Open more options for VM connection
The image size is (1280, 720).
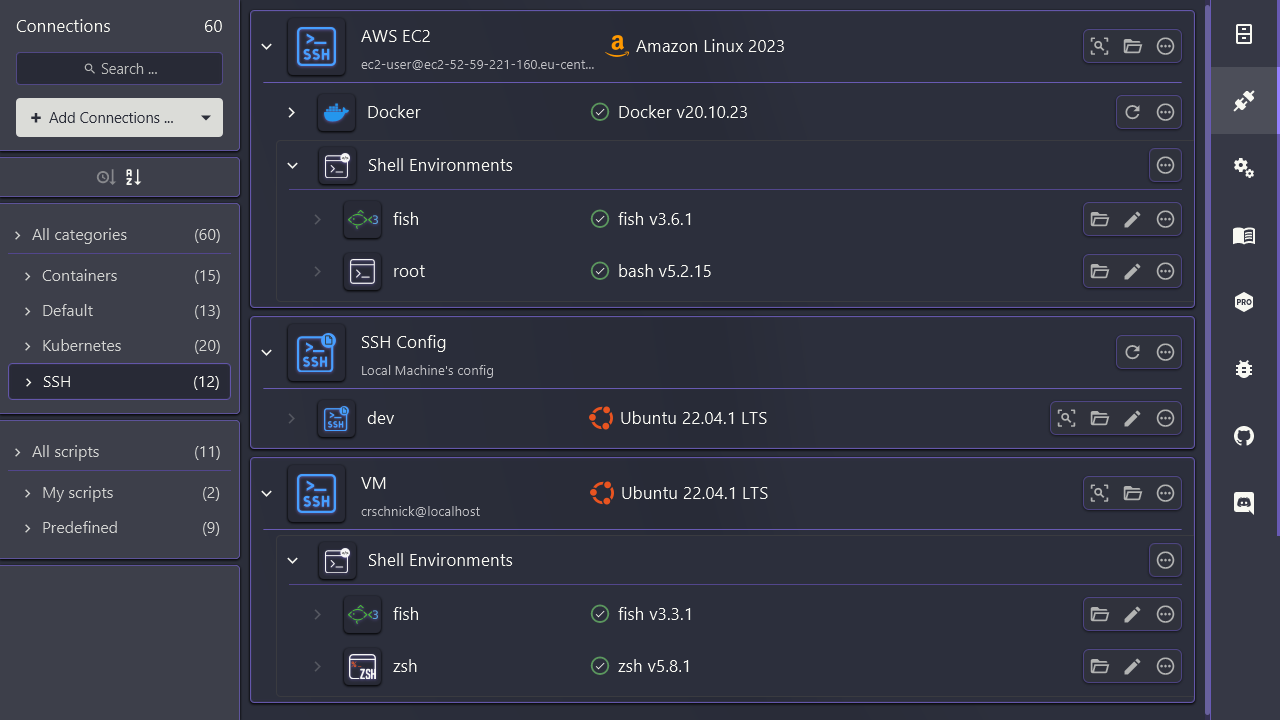[1165, 493]
